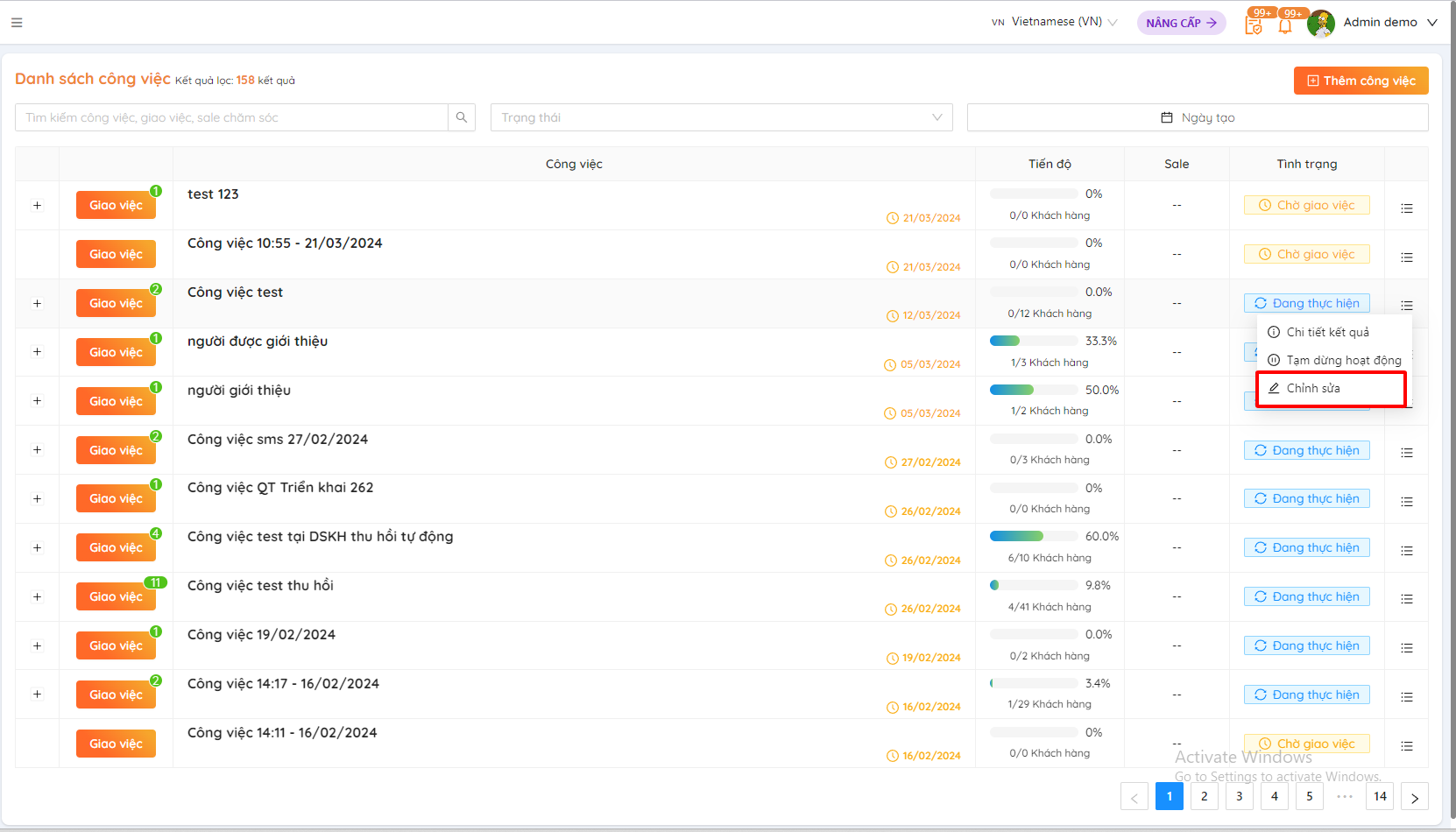The width and height of the screenshot is (1456, 832).
Task: Open actions menu for Công việc 10:55 row
Action: (1407, 257)
